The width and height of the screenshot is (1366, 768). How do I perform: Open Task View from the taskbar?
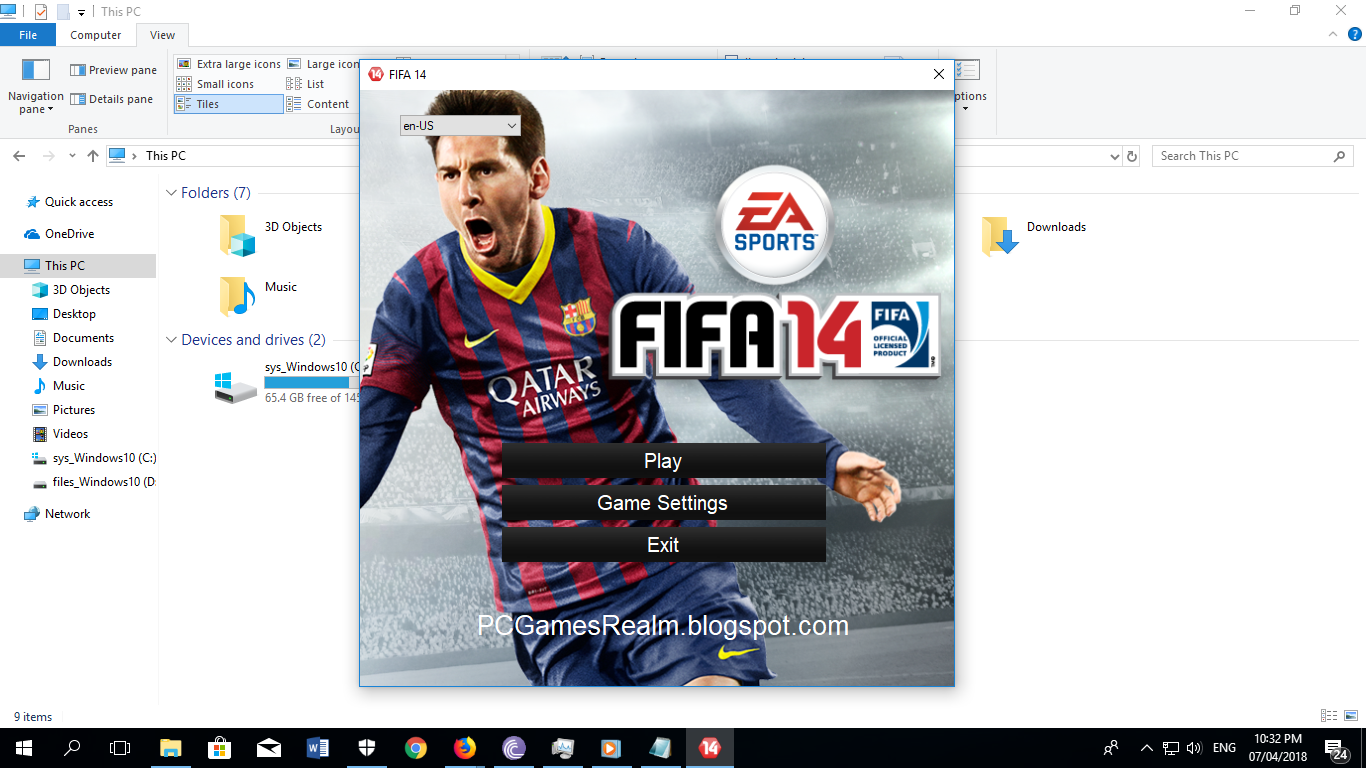[120, 748]
